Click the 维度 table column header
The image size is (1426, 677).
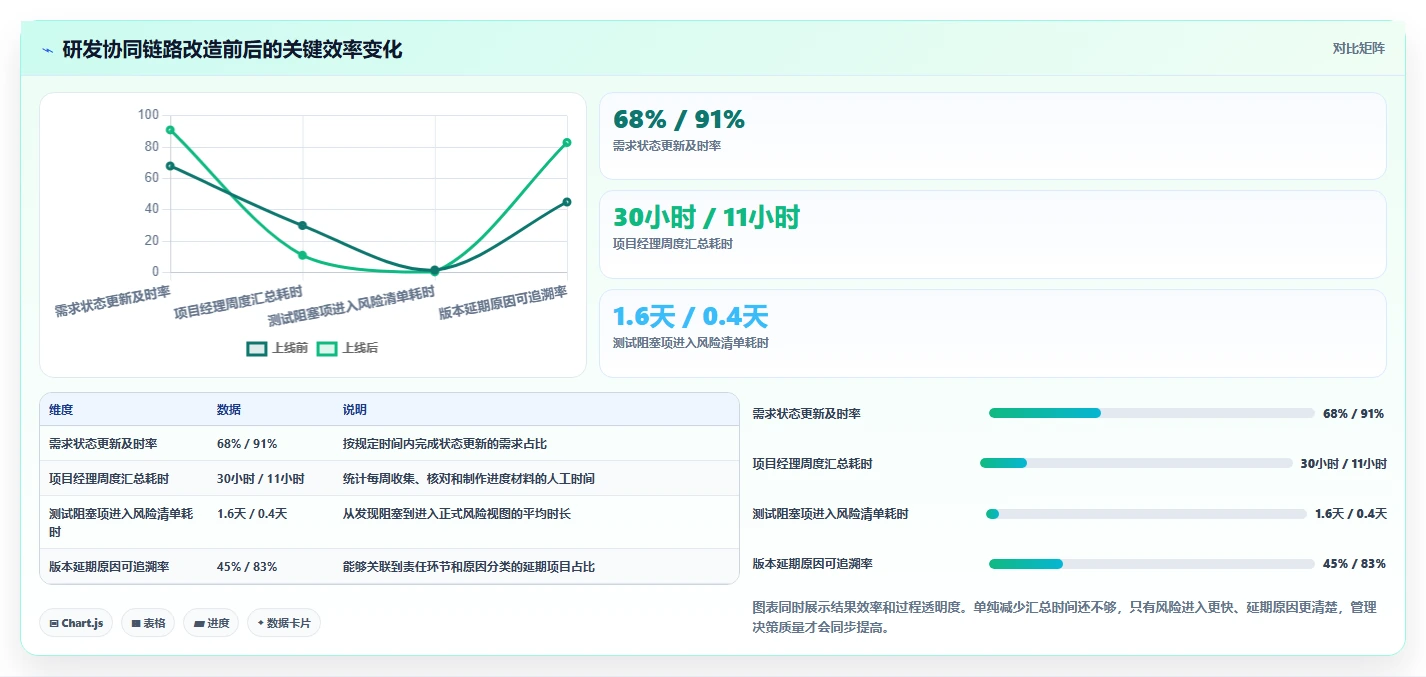[61, 410]
